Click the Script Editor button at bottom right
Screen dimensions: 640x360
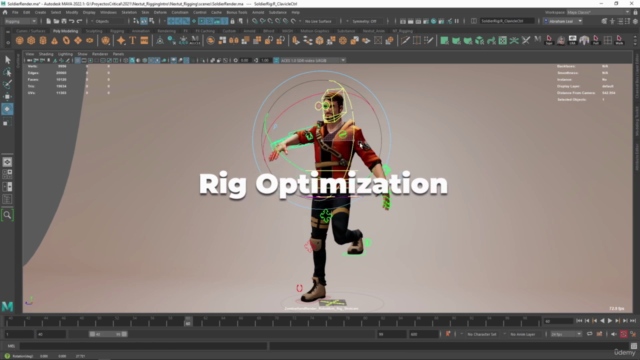click(633, 346)
